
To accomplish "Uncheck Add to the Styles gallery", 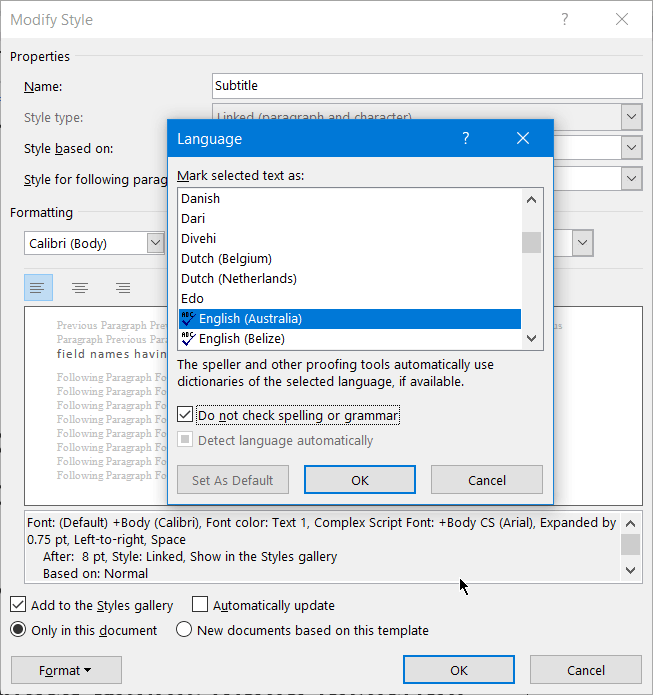I will (x=18, y=605).
